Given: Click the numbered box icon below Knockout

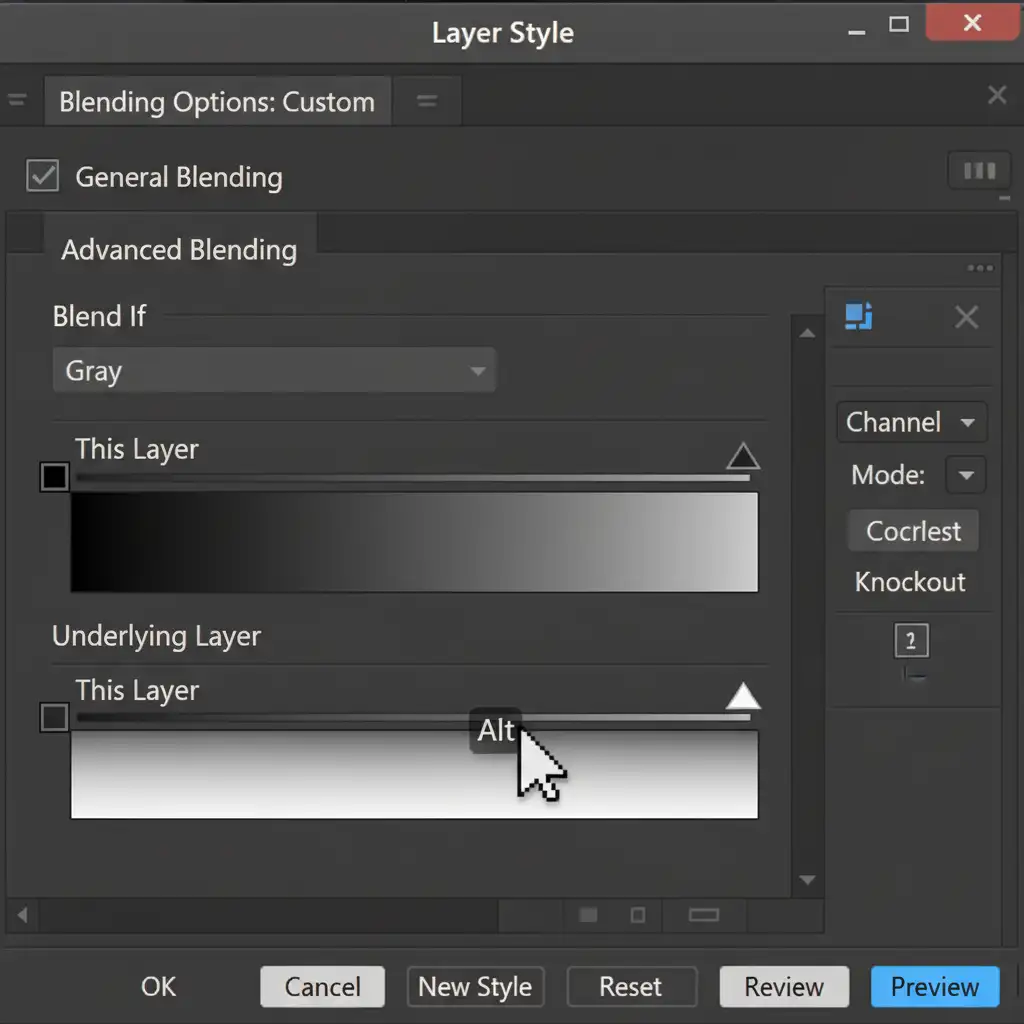Looking at the screenshot, I should point(910,641).
